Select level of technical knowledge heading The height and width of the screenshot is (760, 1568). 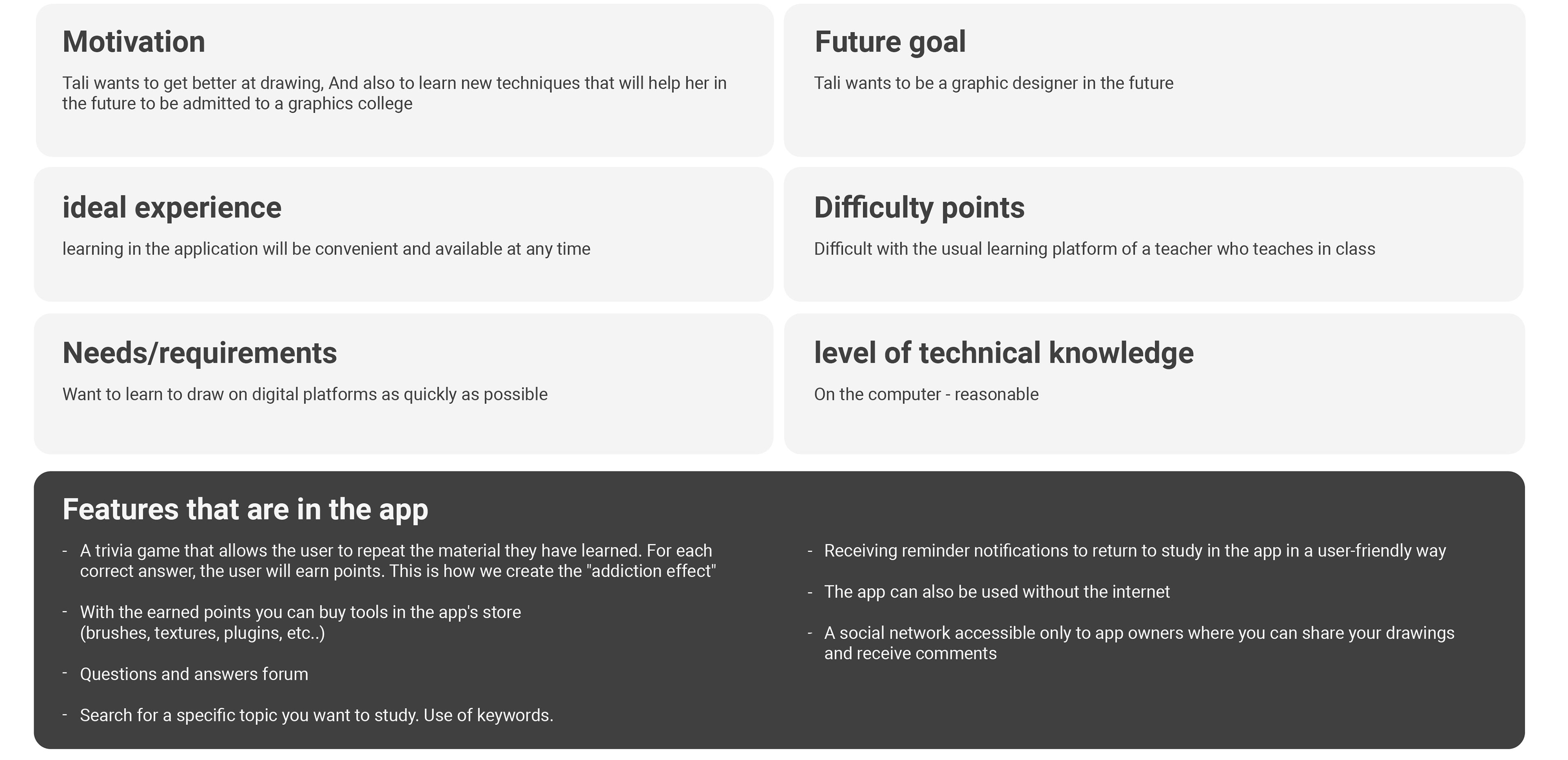1004,353
